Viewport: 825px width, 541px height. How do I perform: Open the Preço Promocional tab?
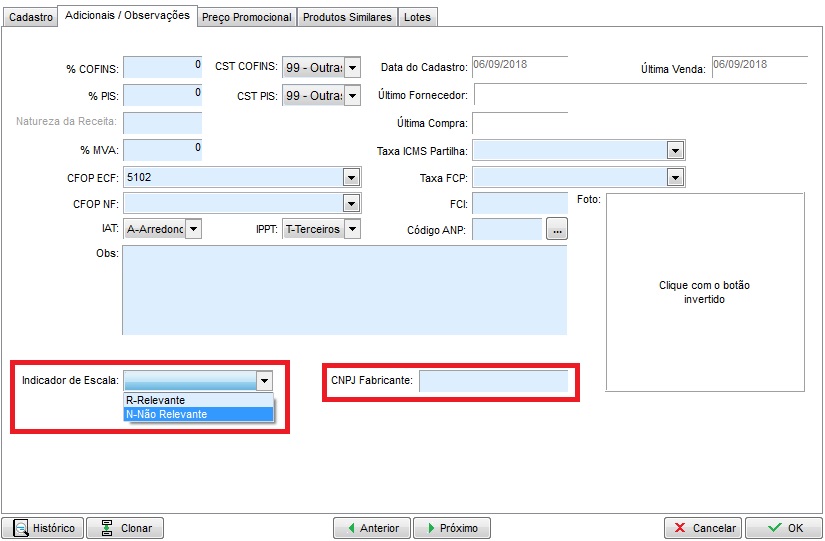pos(246,17)
